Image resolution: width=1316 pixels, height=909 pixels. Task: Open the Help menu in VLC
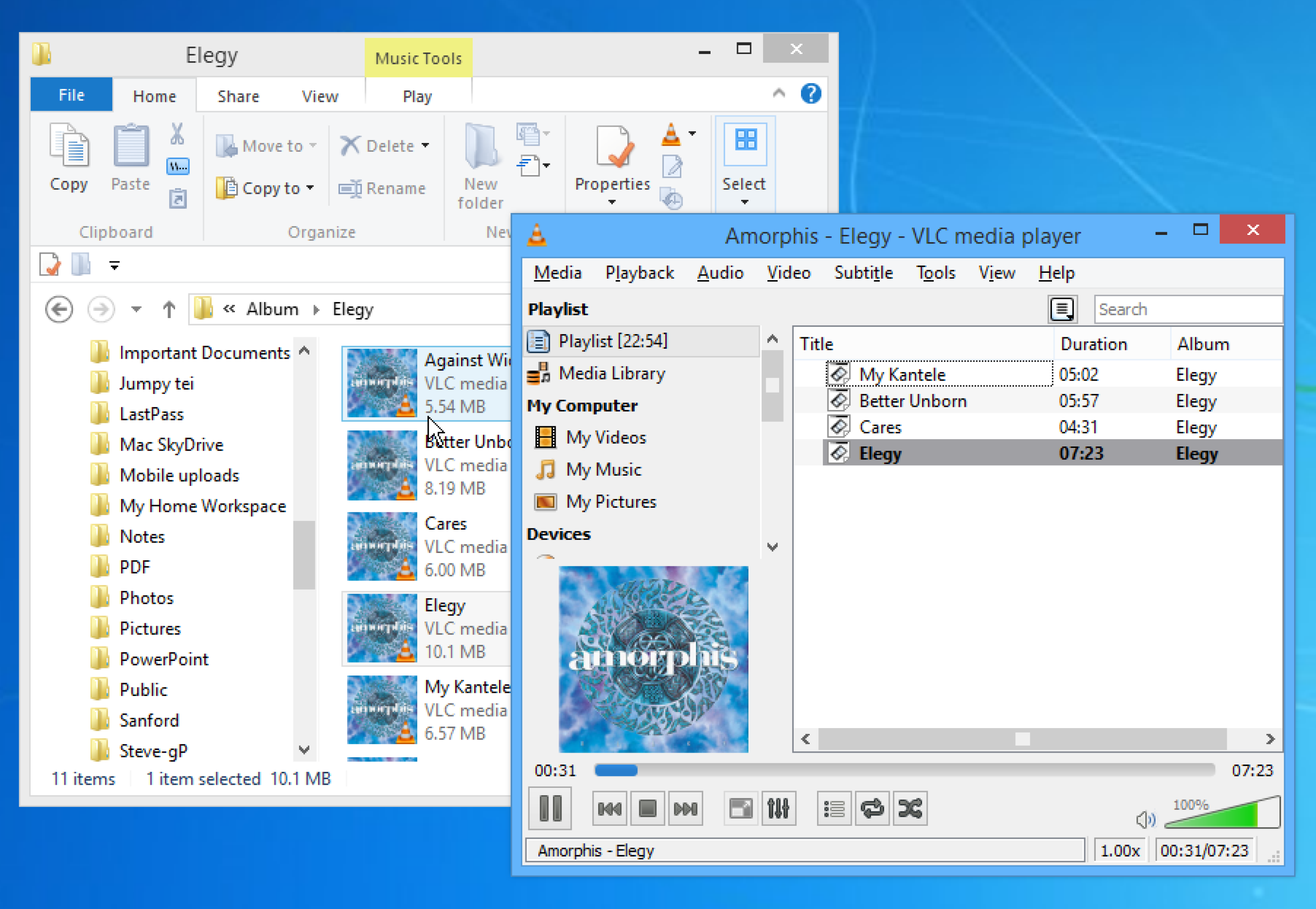pyautogui.click(x=1056, y=273)
